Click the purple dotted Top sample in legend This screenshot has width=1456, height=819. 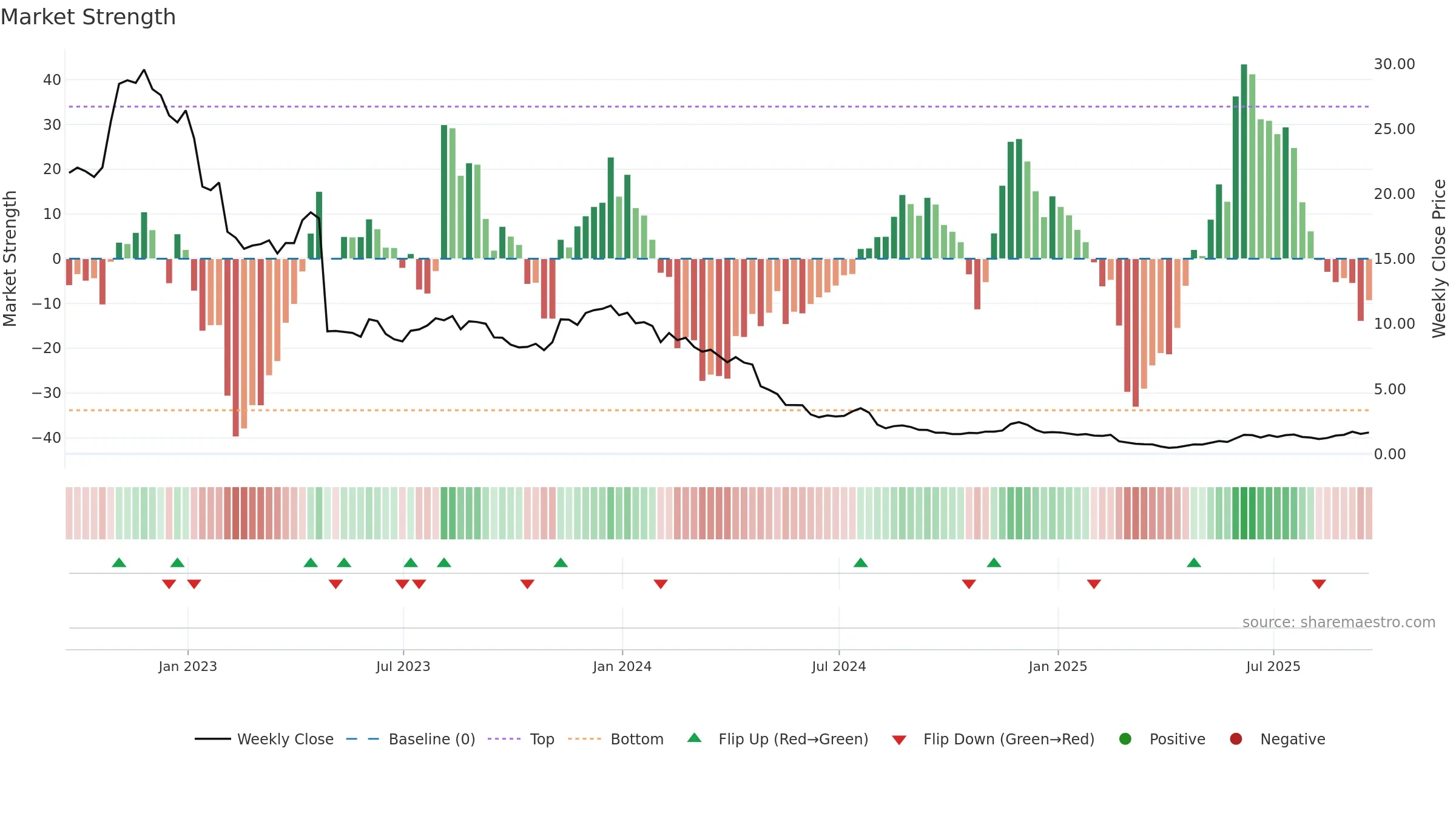click(x=504, y=739)
